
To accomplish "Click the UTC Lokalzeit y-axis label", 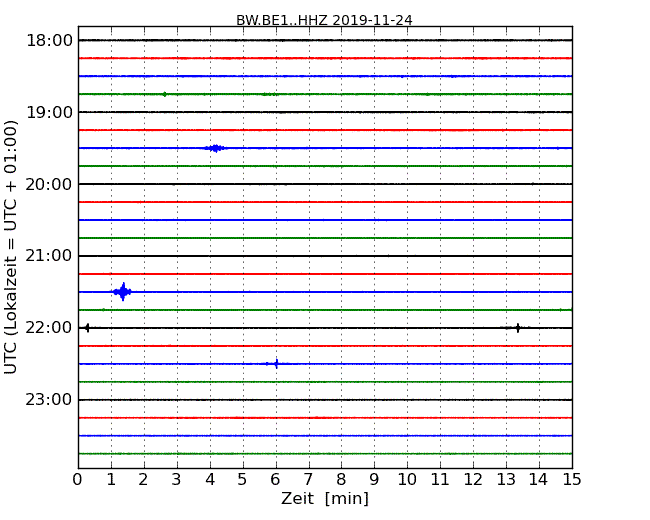I will (x=11, y=247).
